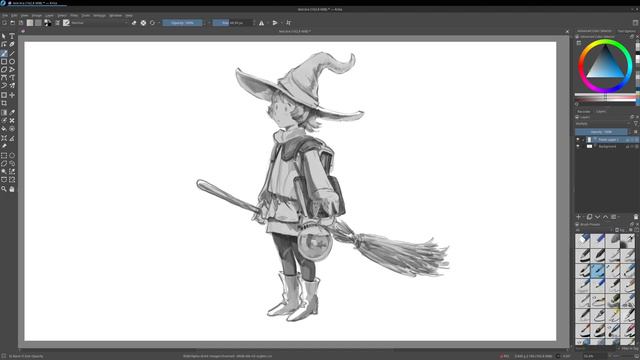Select the Zoom magnifier tool

[x=4, y=189]
